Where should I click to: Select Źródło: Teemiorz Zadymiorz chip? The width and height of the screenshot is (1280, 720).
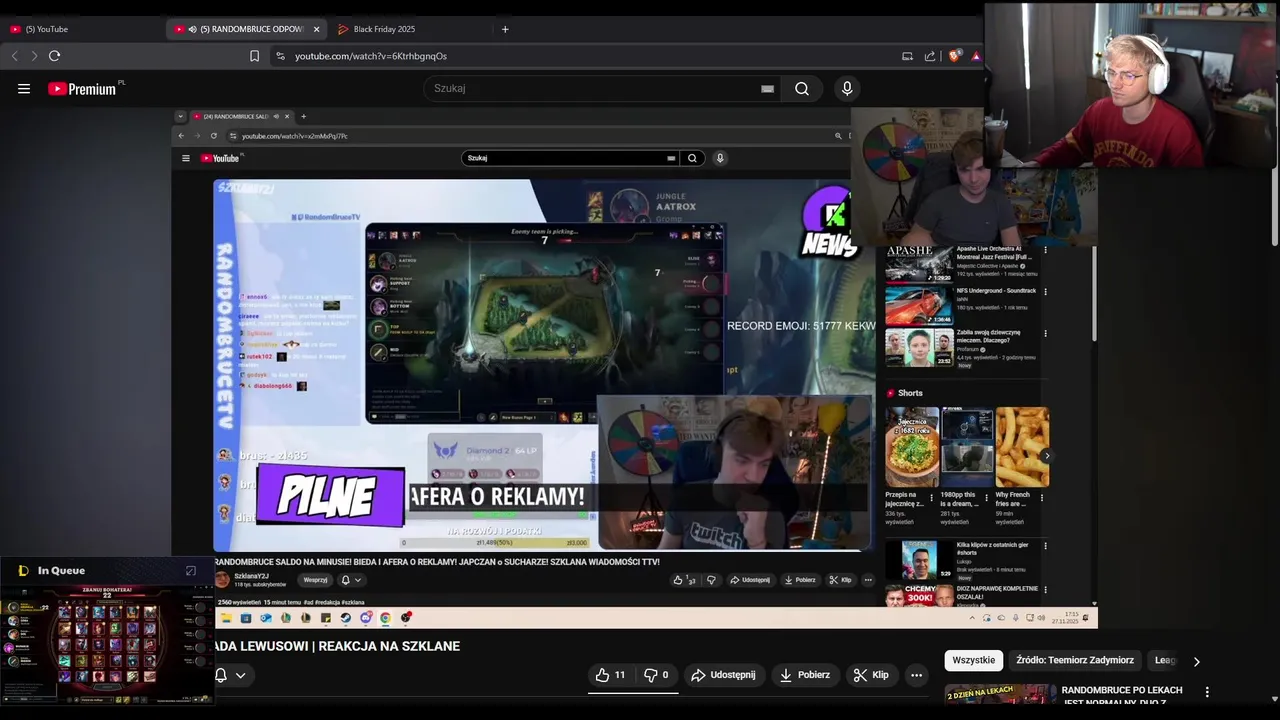(x=1075, y=660)
